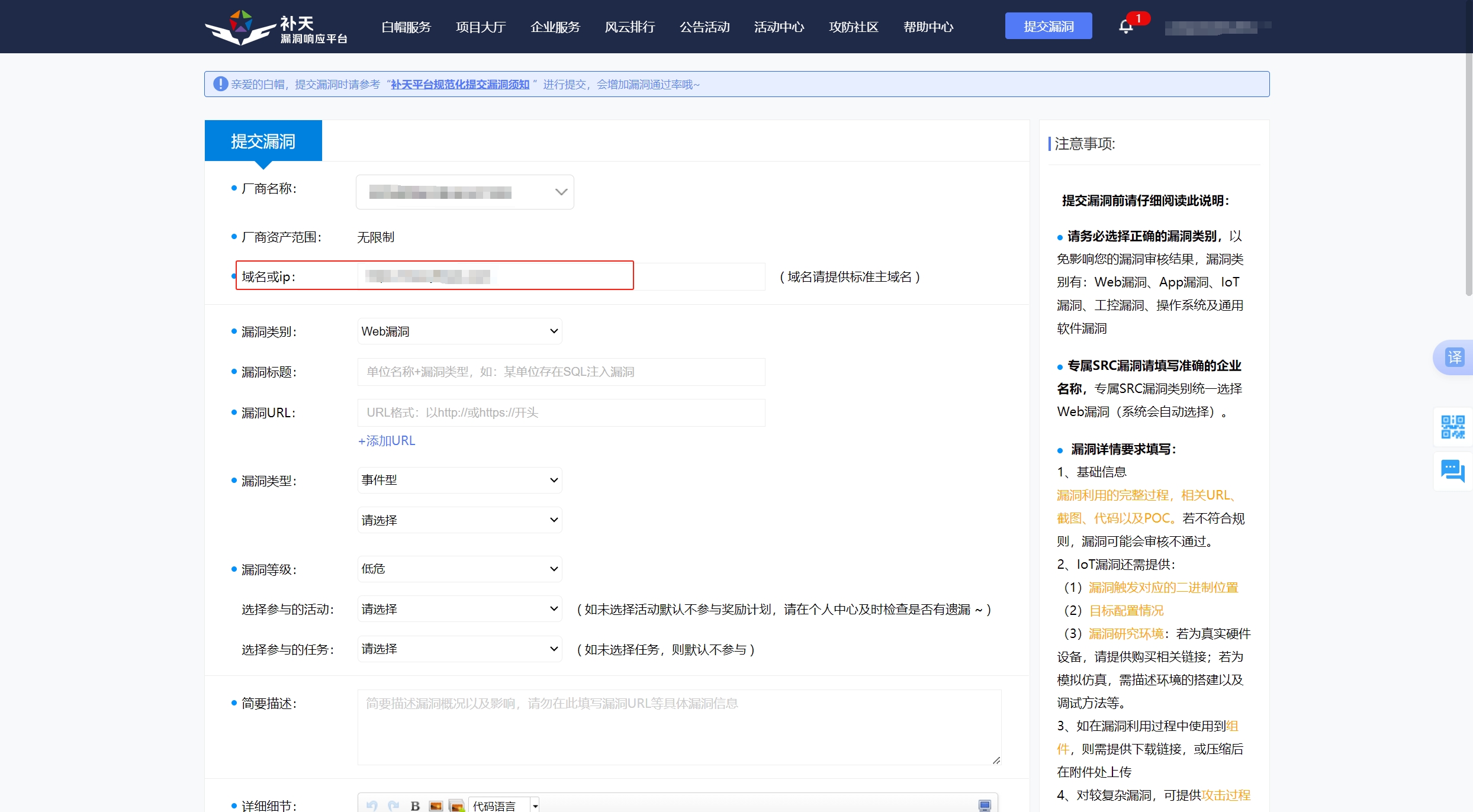Open the translate floating button
Screen dimensions: 1473x812
[1453, 357]
